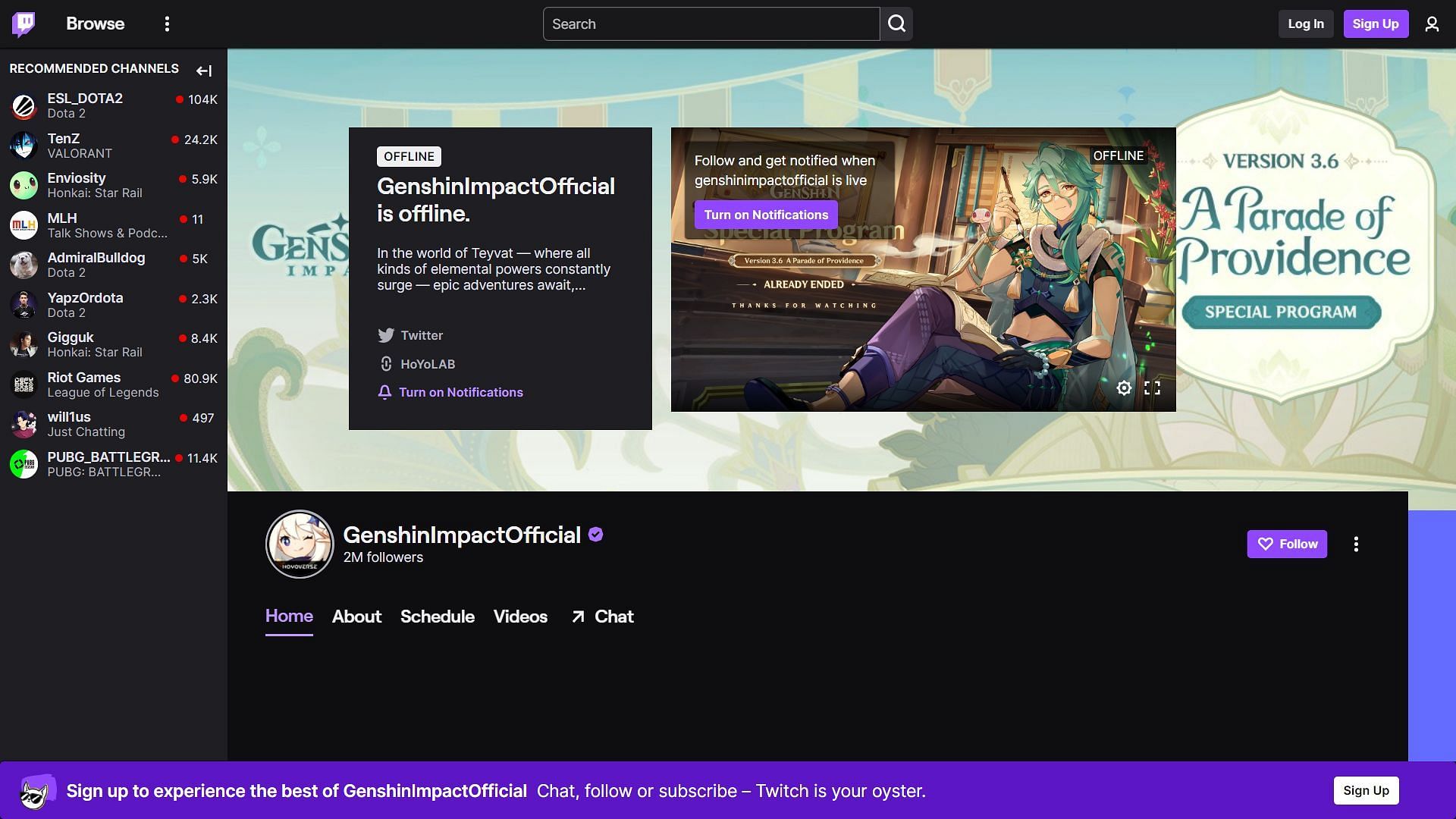Click the Log In button
The height and width of the screenshot is (819, 1456).
[x=1306, y=24]
